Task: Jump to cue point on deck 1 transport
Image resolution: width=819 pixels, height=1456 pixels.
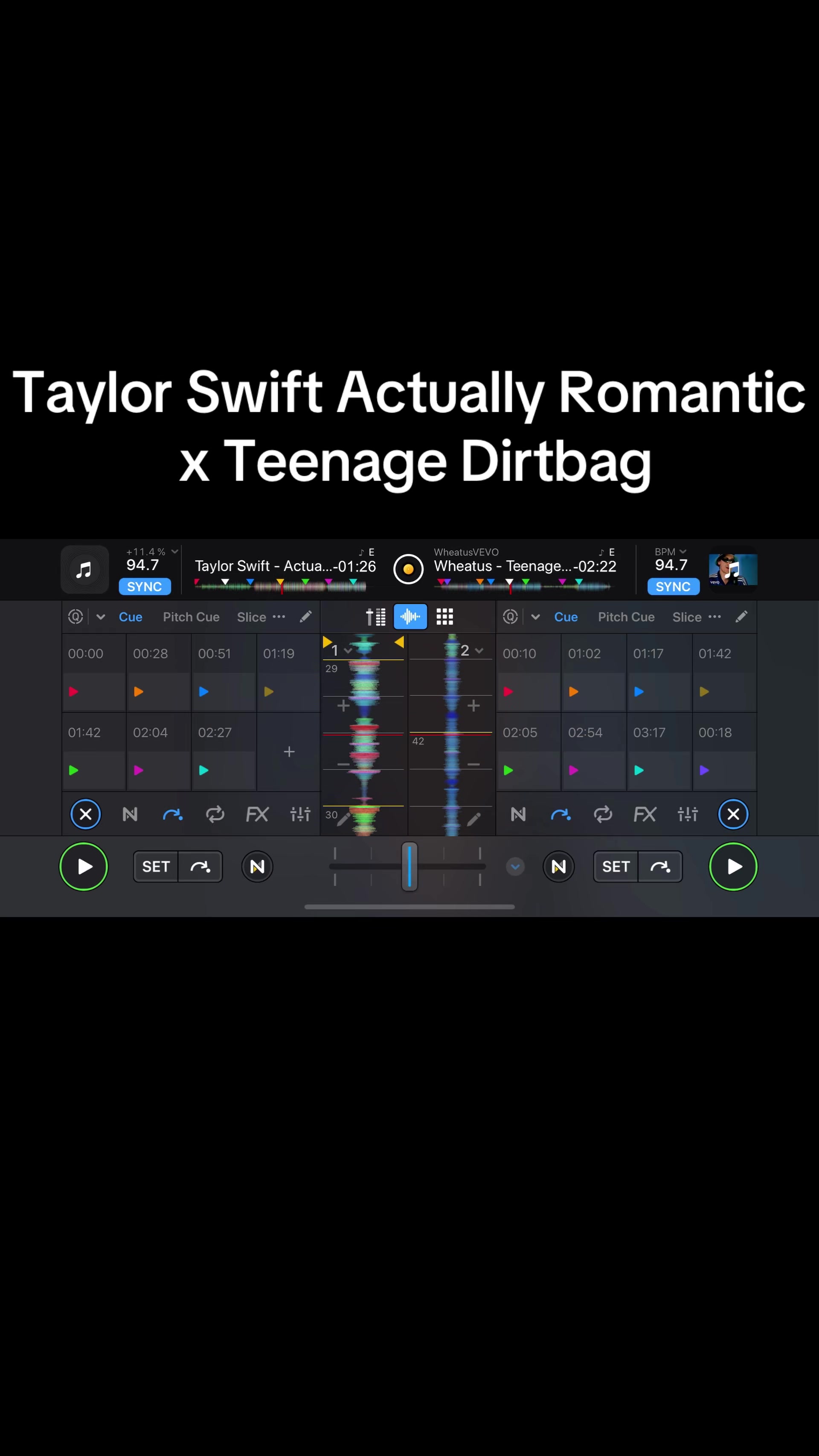Action: (x=200, y=867)
